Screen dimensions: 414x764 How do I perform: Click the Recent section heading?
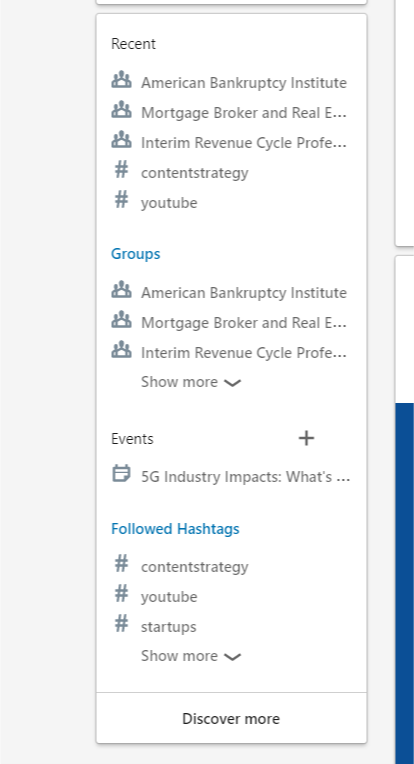pyautogui.click(x=133, y=44)
